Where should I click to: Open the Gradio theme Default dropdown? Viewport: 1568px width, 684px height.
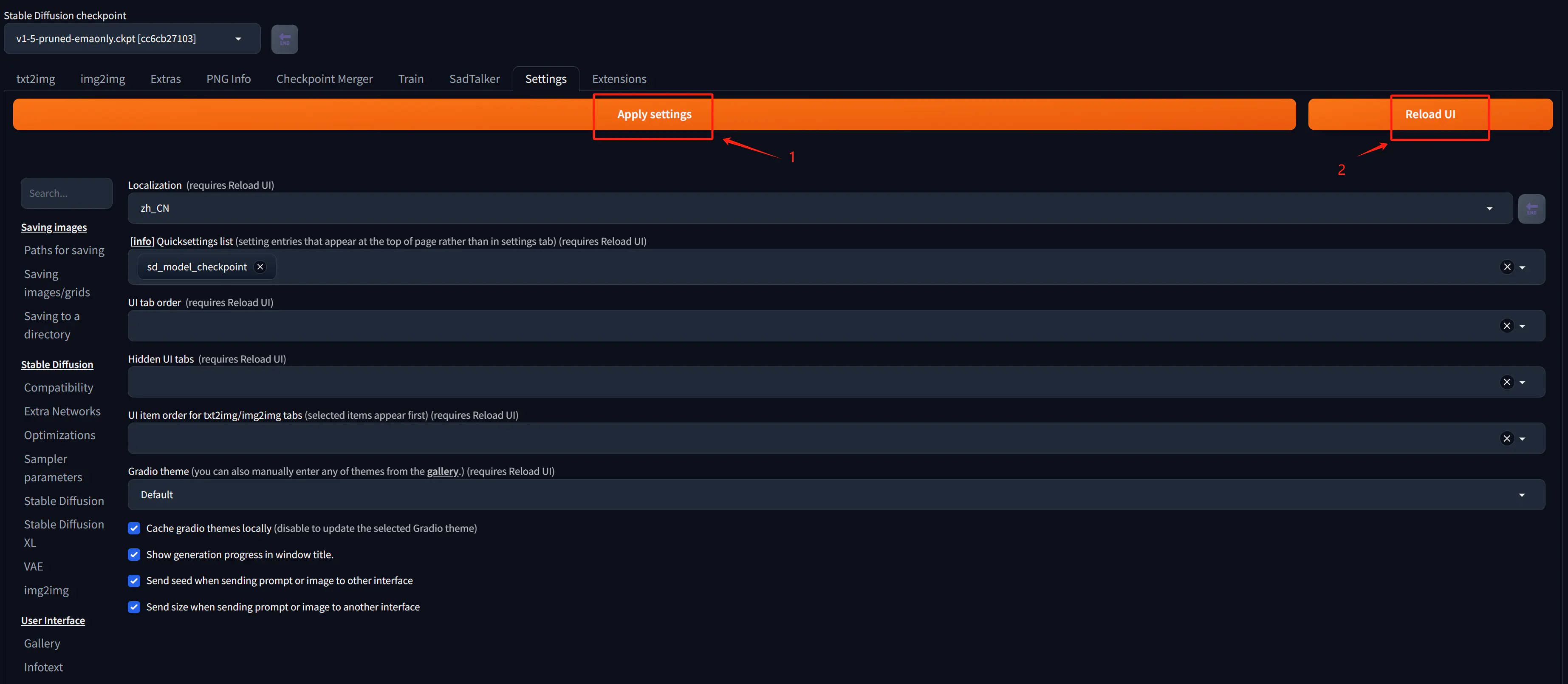(836, 494)
